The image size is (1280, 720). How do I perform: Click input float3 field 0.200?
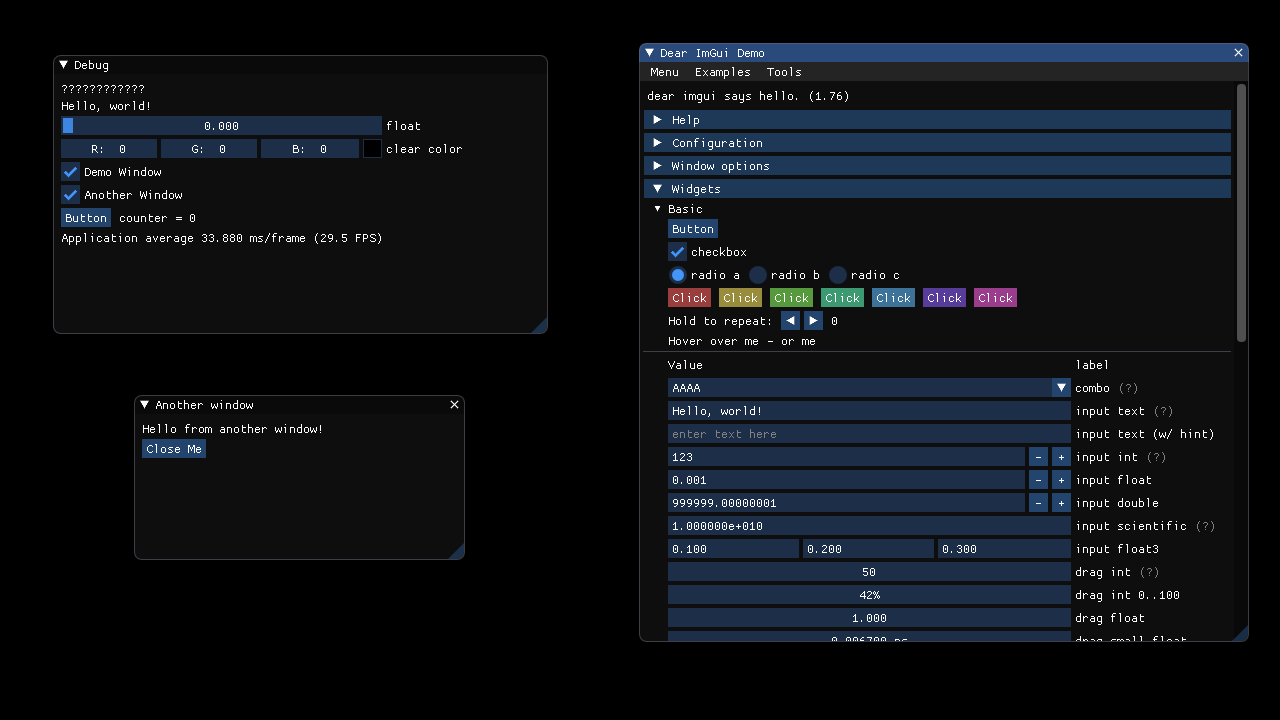pyautogui.click(x=868, y=549)
